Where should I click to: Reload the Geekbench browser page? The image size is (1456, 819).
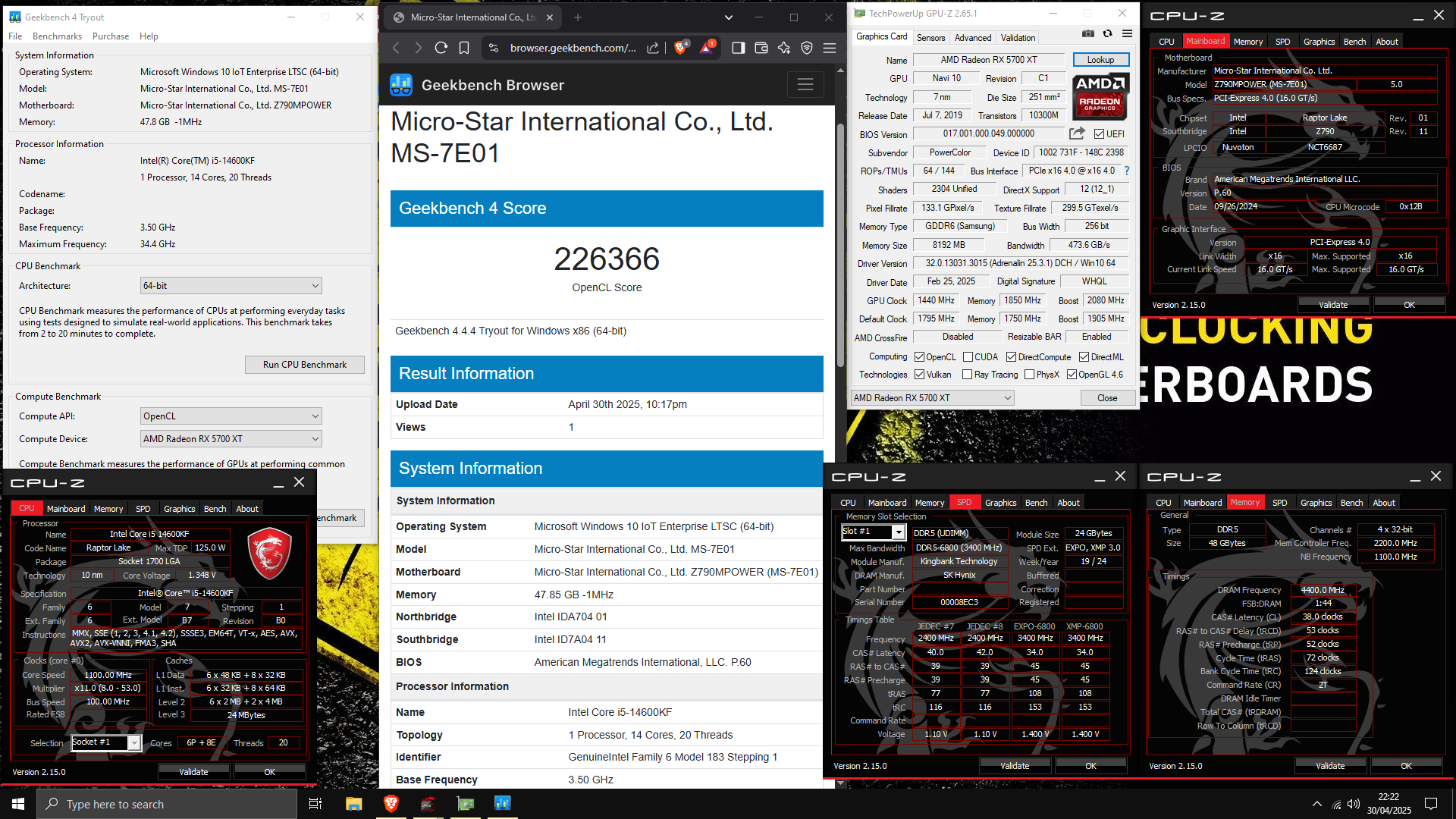441,48
